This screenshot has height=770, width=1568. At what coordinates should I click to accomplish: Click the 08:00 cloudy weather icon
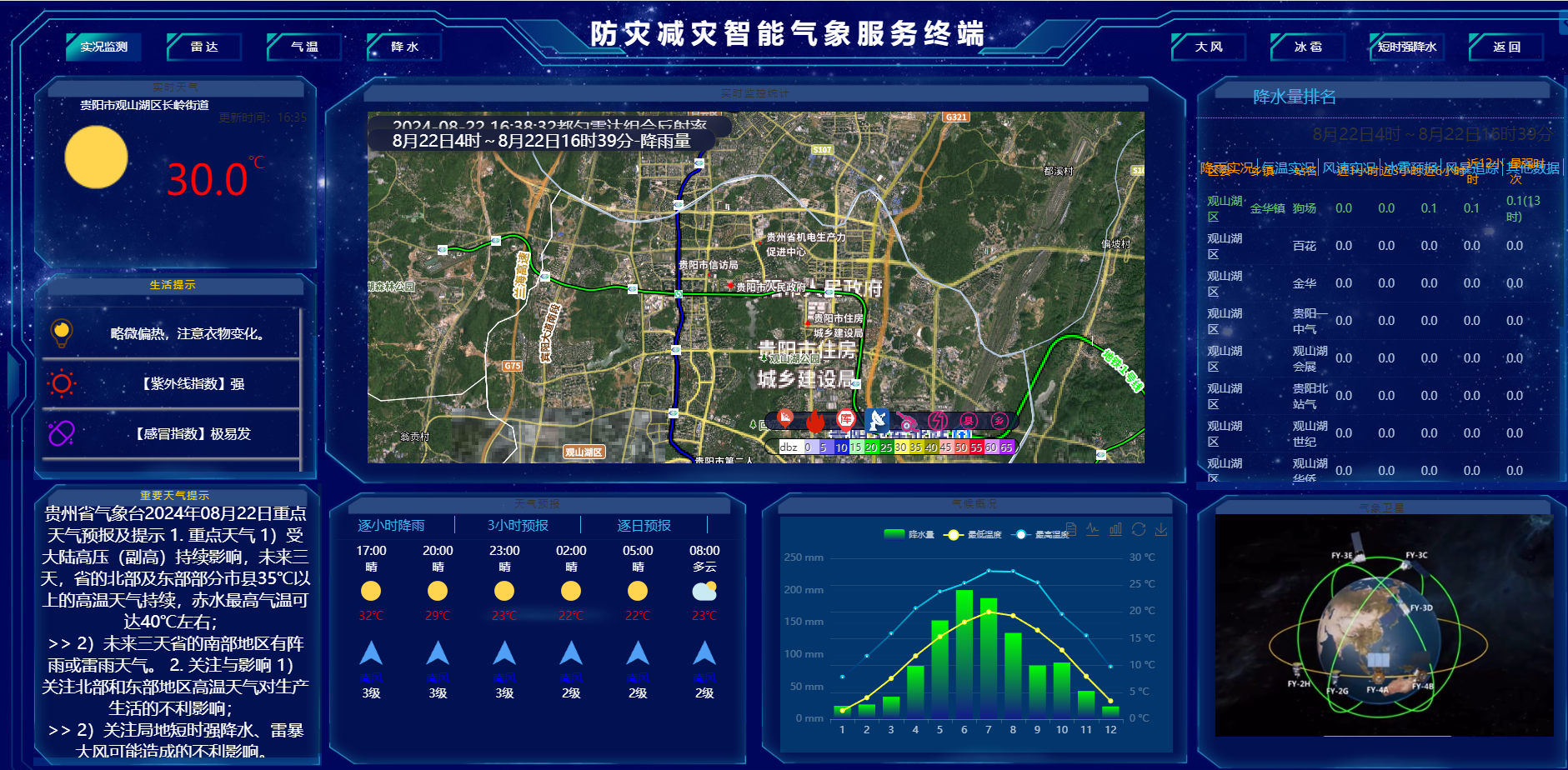click(x=704, y=591)
